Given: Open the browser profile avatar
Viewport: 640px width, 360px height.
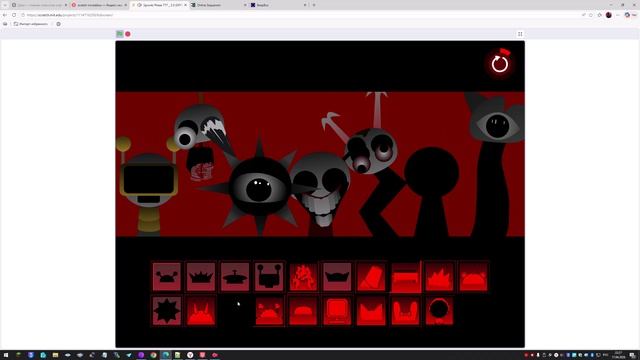Looking at the screenshot, I should pyautogui.click(x=609, y=15).
